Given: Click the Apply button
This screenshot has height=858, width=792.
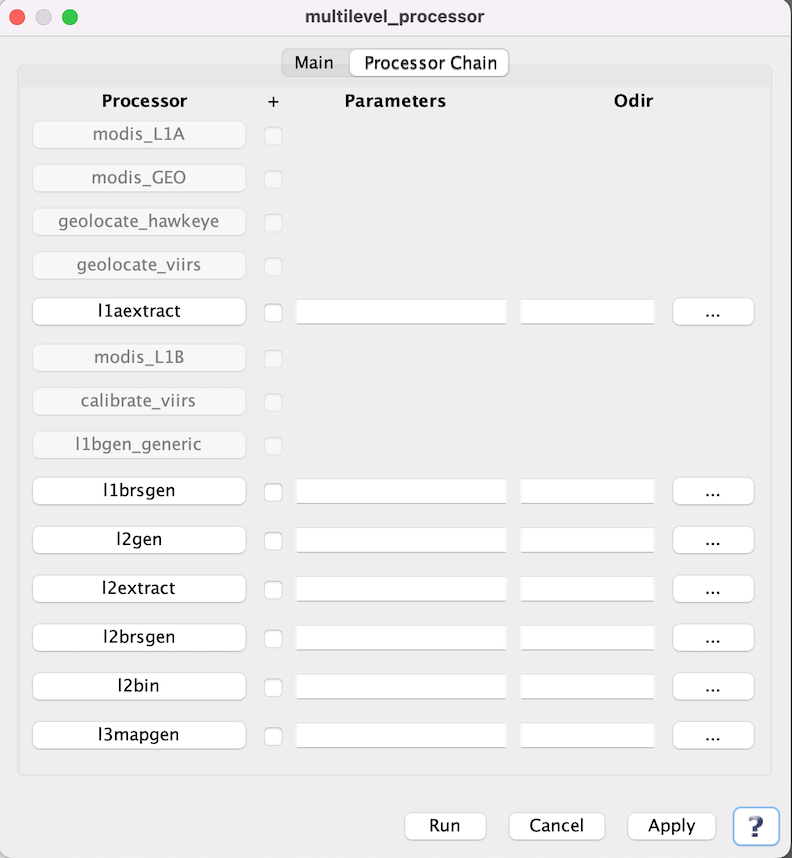Looking at the screenshot, I should (x=671, y=826).
